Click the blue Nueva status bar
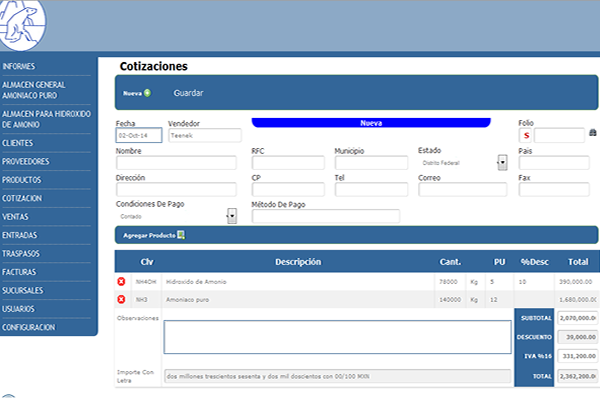Screen dimensions: 600x400 click(371, 123)
